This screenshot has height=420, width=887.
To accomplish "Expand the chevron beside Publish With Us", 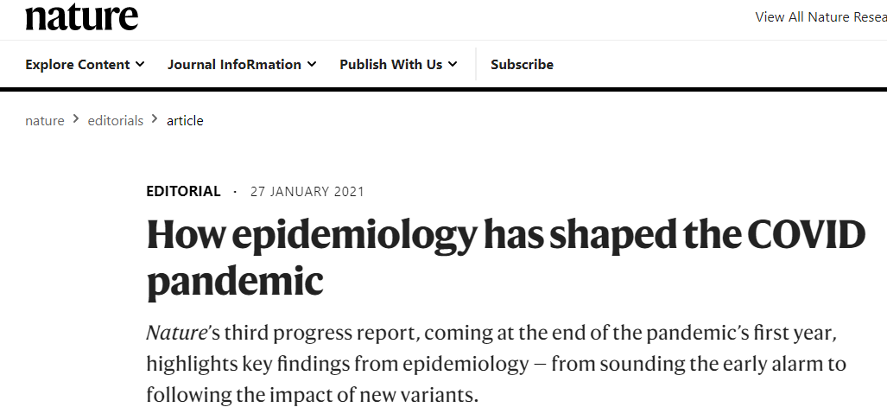I will point(453,65).
